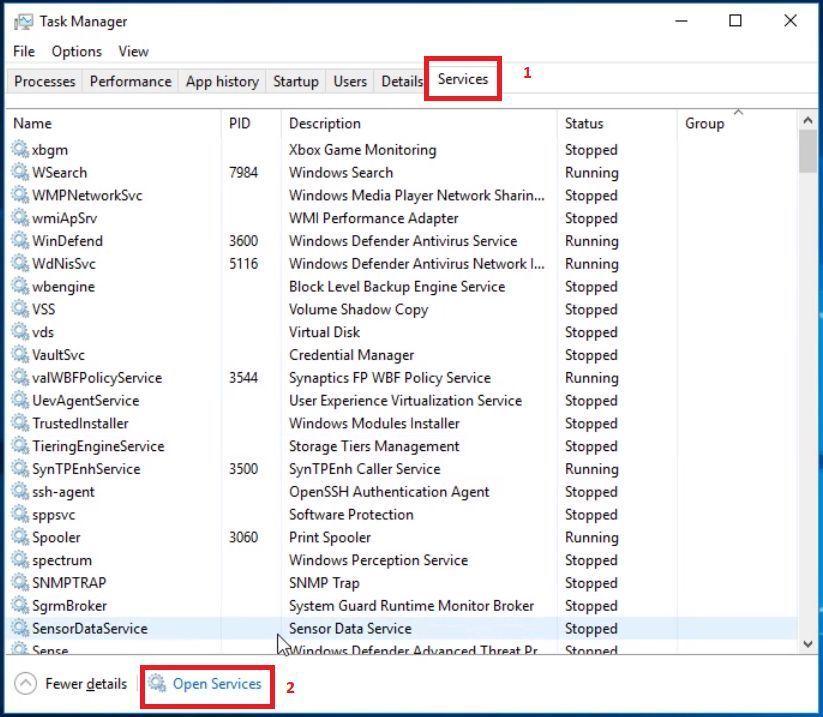Image resolution: width=823 pixels, height=717 pixels.
Task: Switch to the Users tab
Action: point(350,81)
